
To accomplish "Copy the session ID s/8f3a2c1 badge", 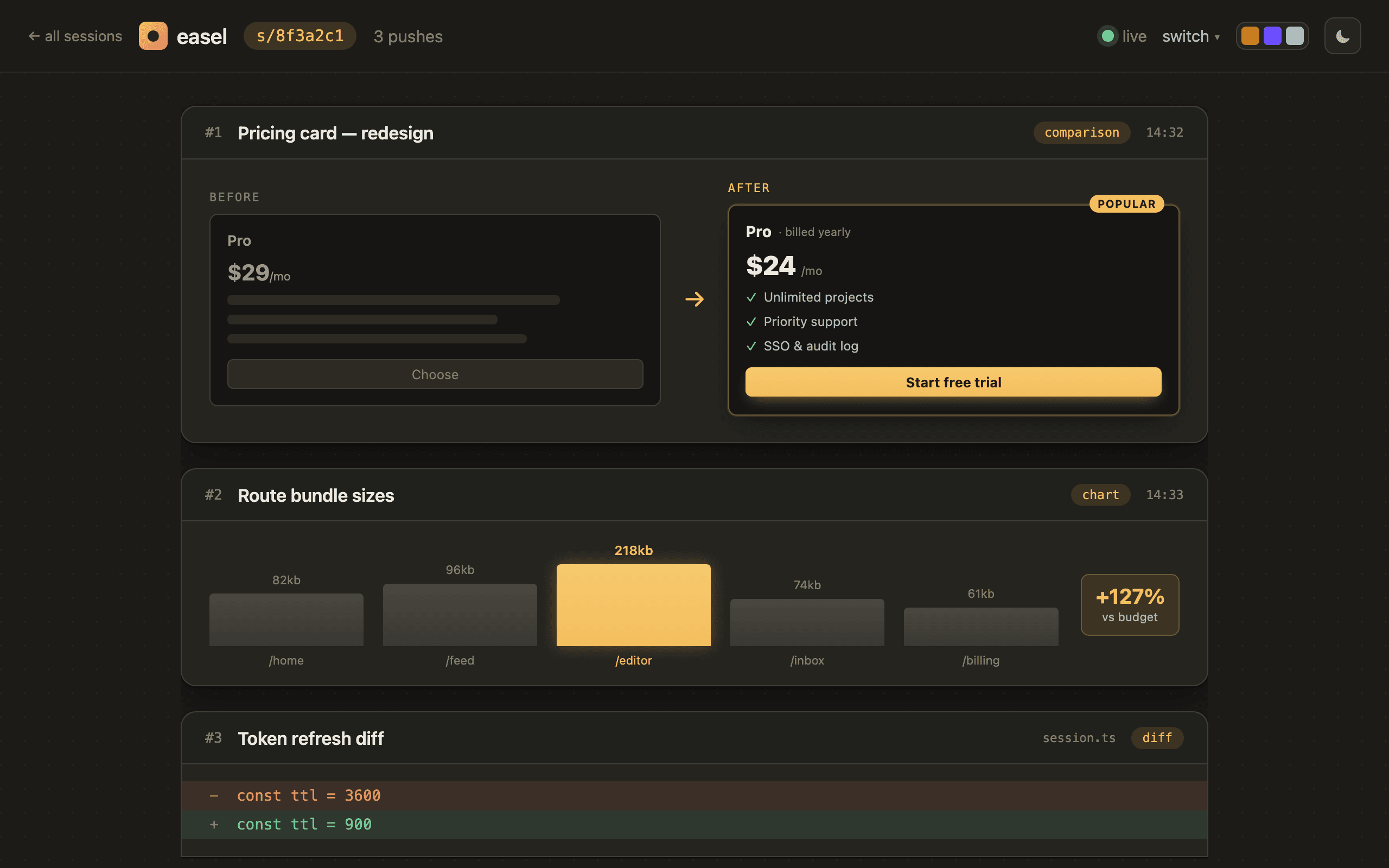I will (300, 36).
